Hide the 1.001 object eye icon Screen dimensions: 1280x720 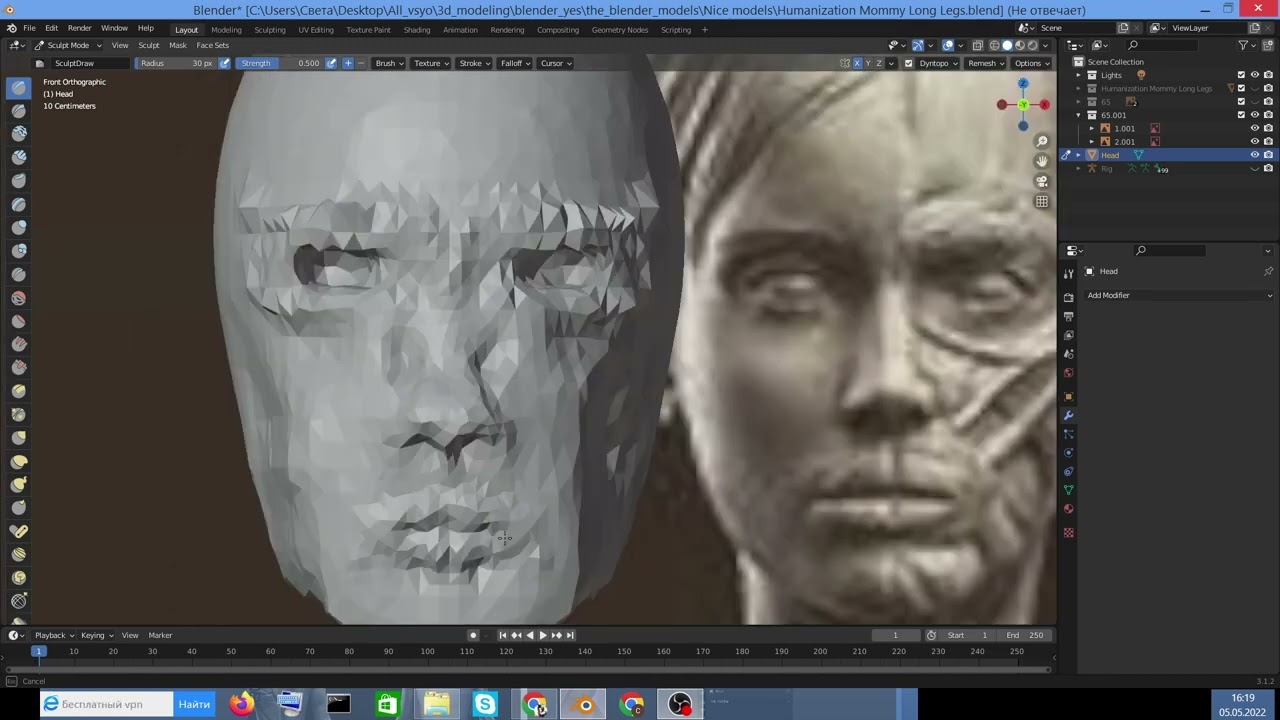click(x=1255, y=128)
